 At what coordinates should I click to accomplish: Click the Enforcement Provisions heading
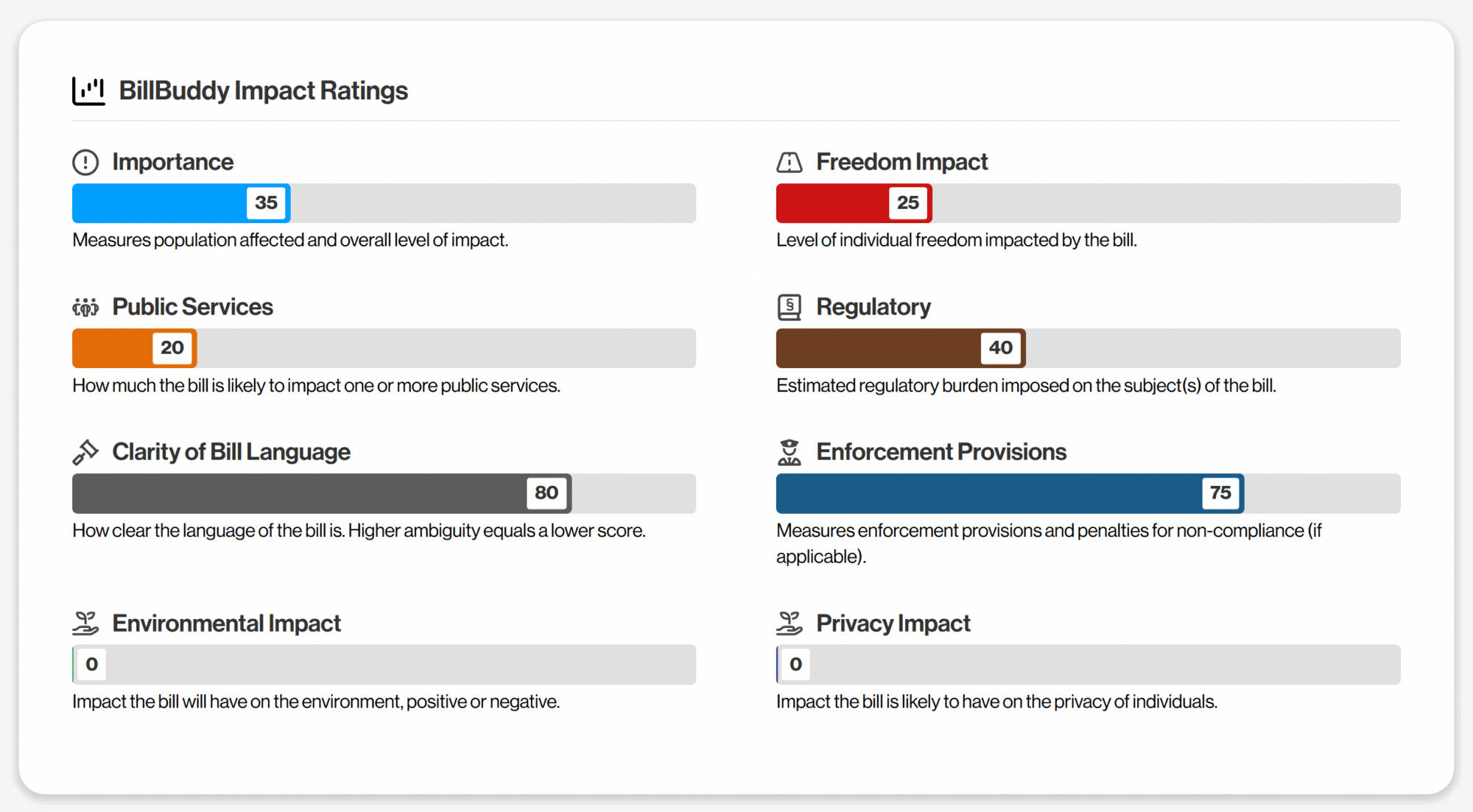[x=941, y=452]
